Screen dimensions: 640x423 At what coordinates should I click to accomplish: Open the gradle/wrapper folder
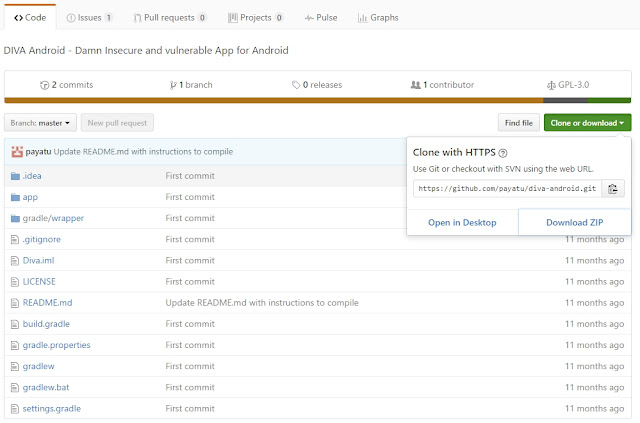(53, 218)
